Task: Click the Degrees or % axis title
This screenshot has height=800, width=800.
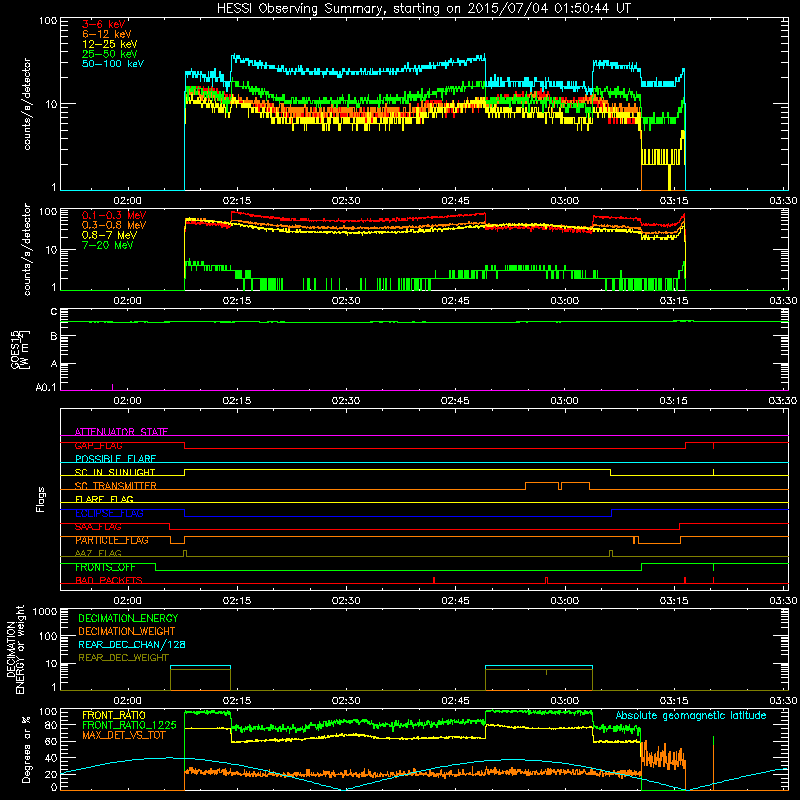Action: click(26, 749)
